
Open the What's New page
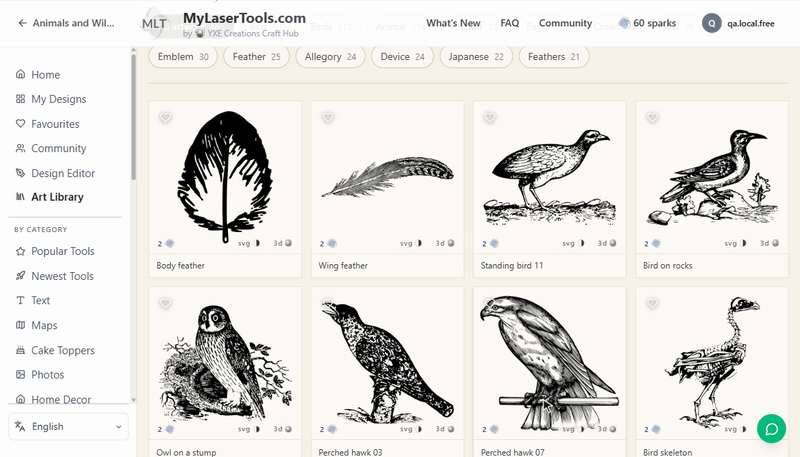pyautogui.click(x=453, y=23)
